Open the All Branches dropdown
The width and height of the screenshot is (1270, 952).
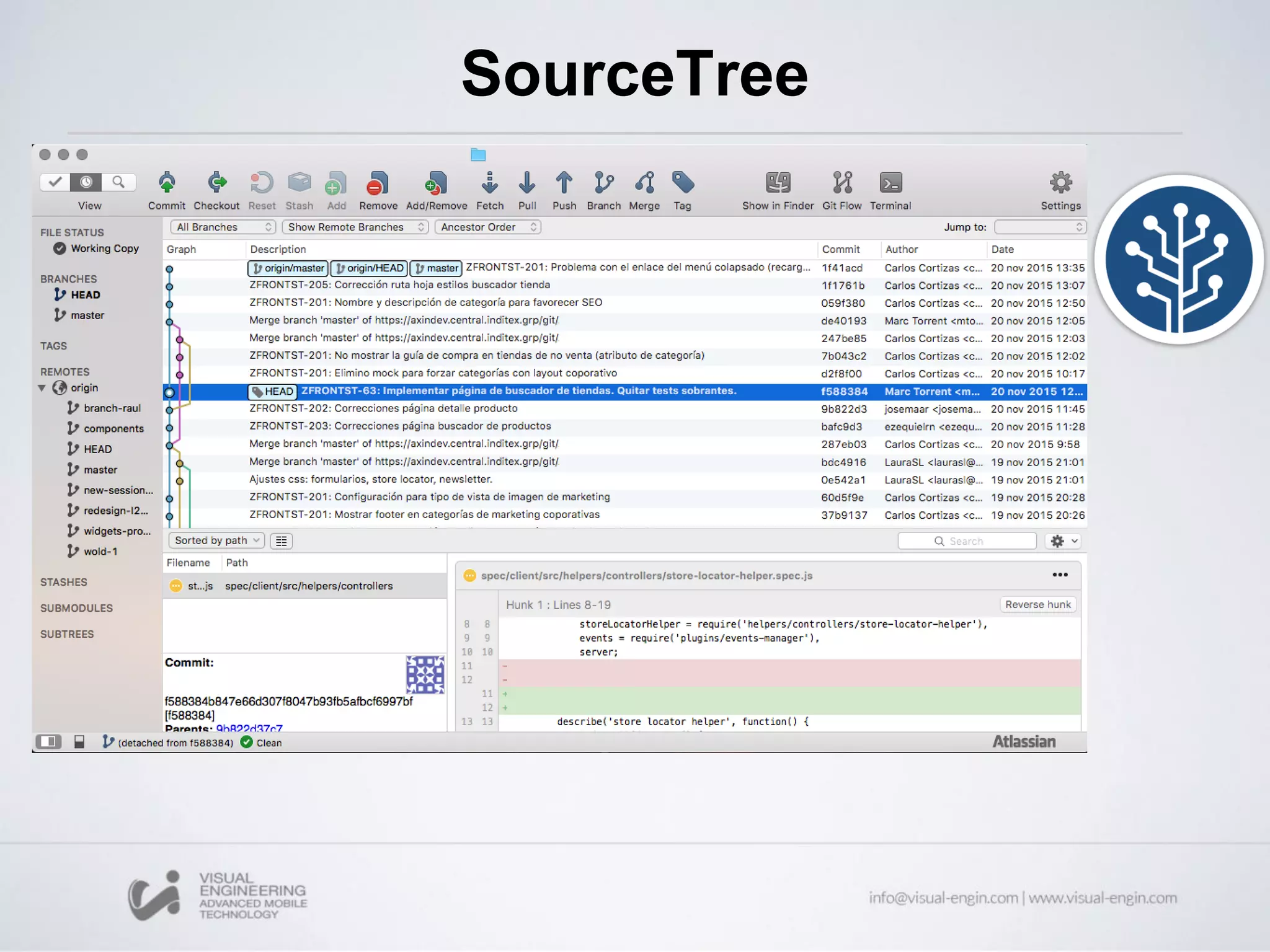coord(223,227)
